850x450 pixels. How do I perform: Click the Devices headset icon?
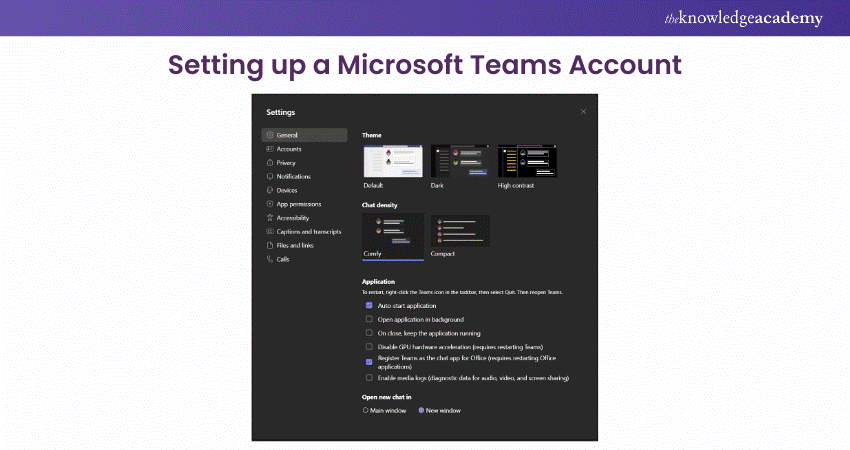tap(269, 190)
